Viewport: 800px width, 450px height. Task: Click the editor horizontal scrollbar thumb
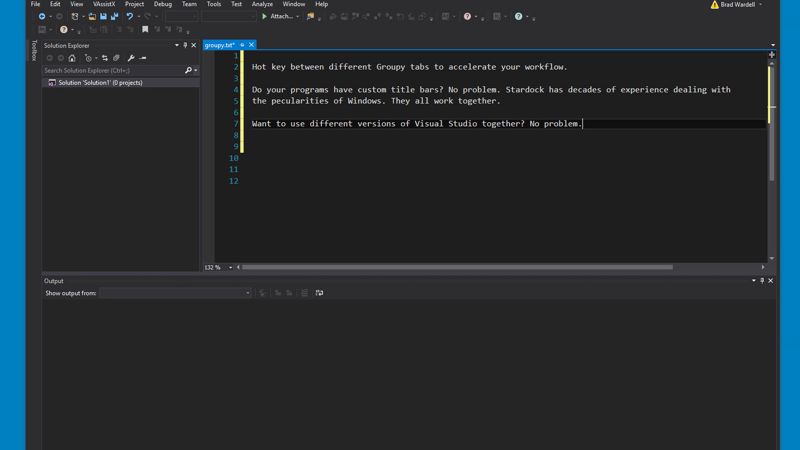[457, 267]
